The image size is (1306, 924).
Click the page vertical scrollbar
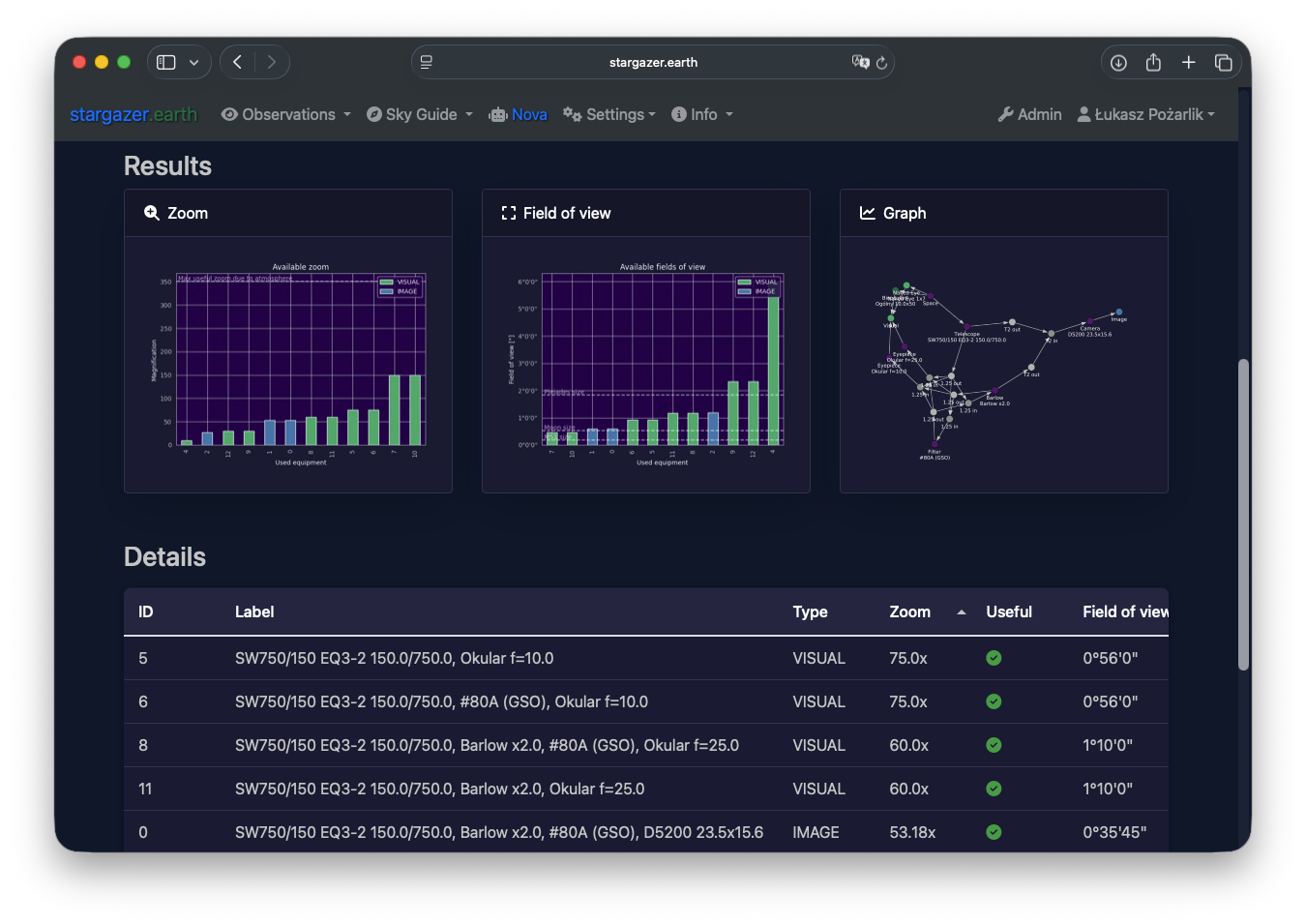point(1243,513)
